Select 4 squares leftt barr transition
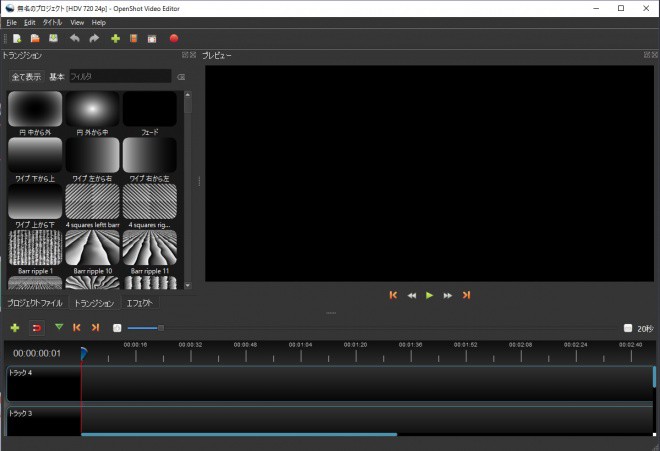 tap(92, 202)
